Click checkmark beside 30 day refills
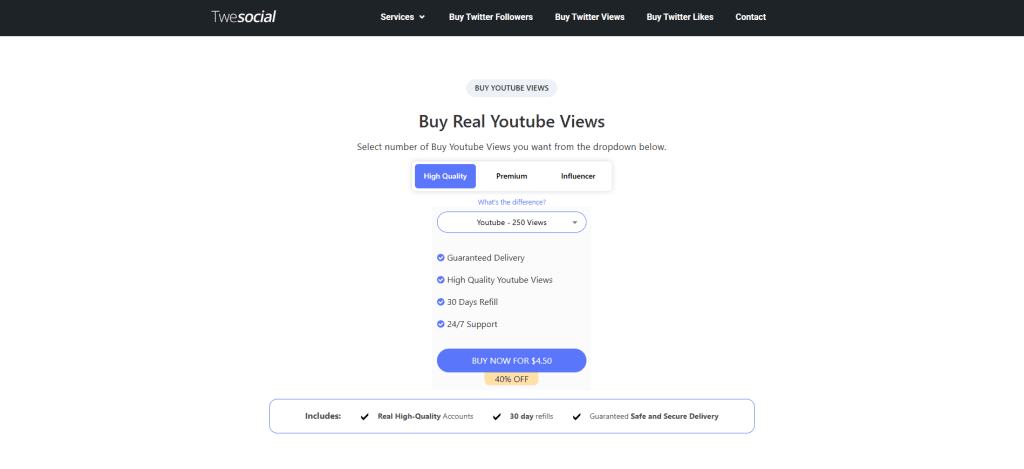 [497, 417]
